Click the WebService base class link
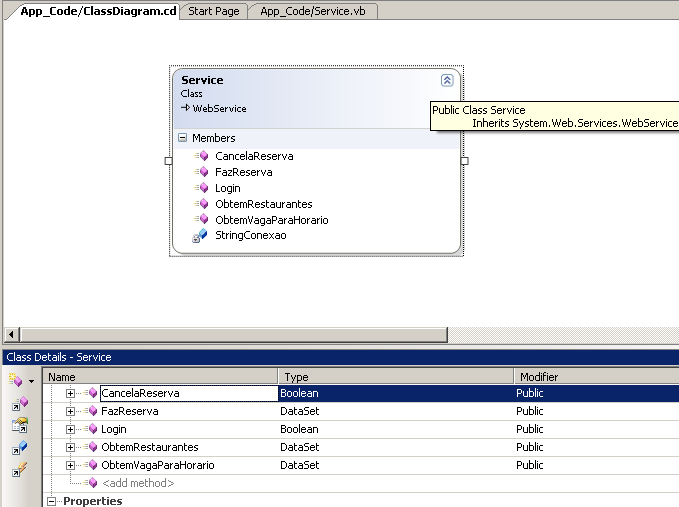The height and width of the screenshot is (507, 679). (219, 108)
